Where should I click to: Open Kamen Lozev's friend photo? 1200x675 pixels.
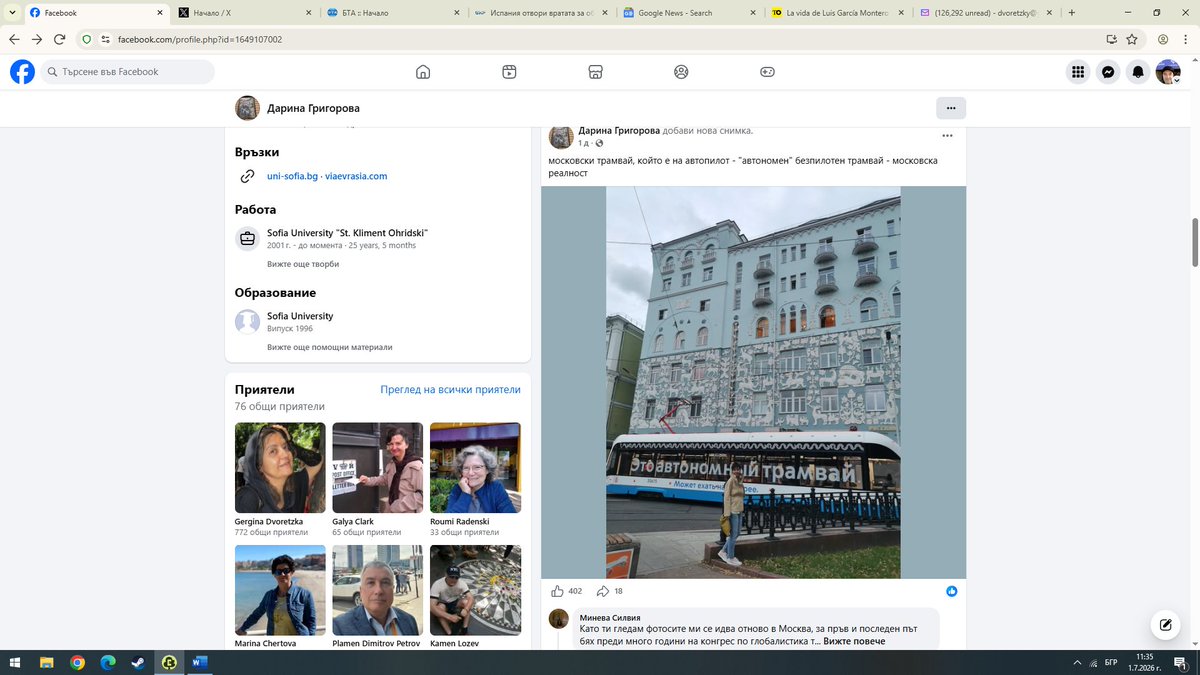[475, 590]
